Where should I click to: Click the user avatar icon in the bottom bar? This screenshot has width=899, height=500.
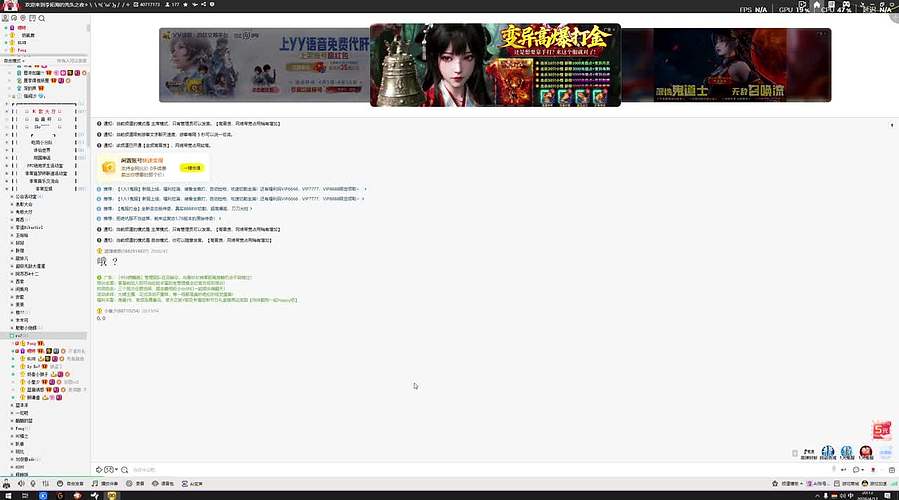[x=6, y=484]
